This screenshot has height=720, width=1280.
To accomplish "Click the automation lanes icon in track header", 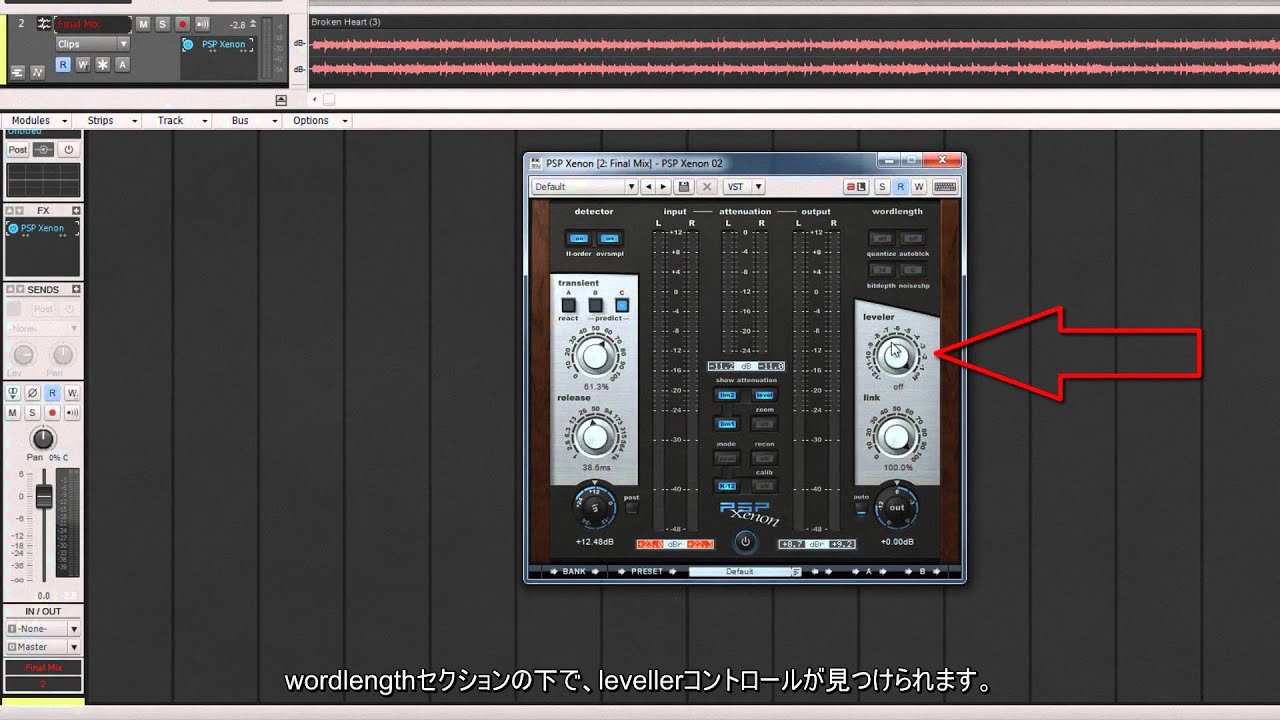I will pyautogui.click(x=37, y=72).
